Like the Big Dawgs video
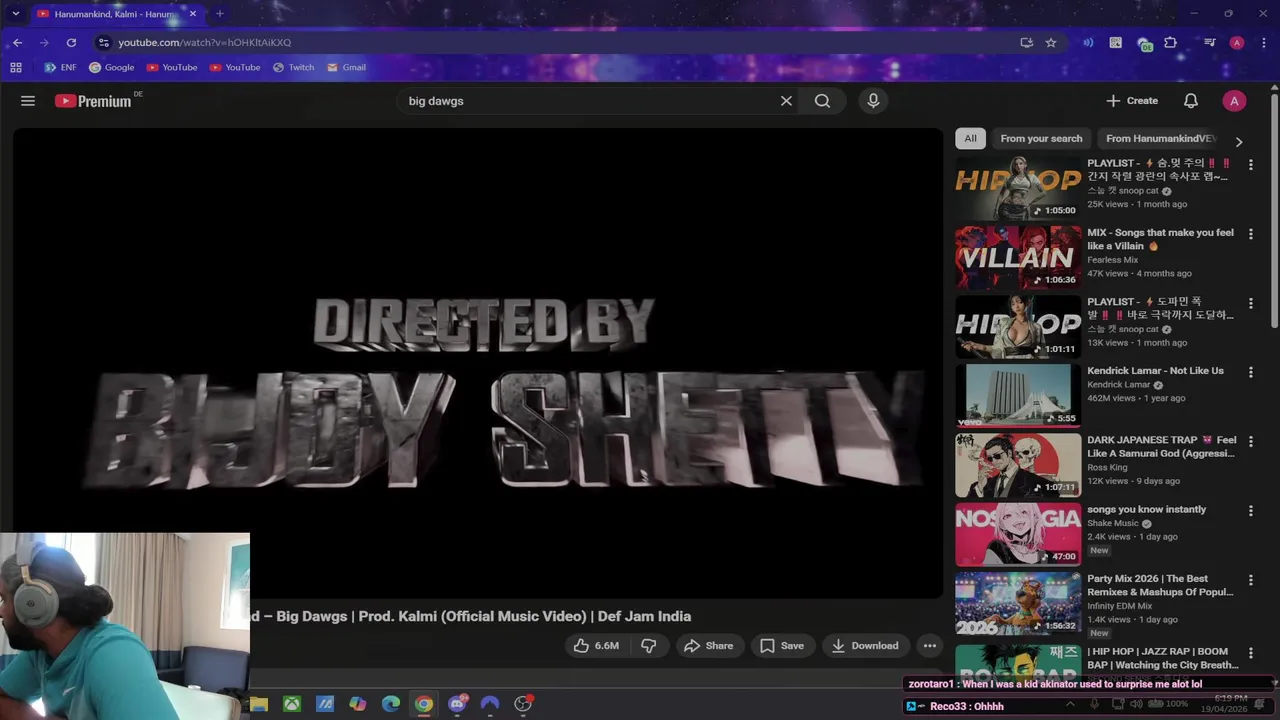 [x=596, y=646]
